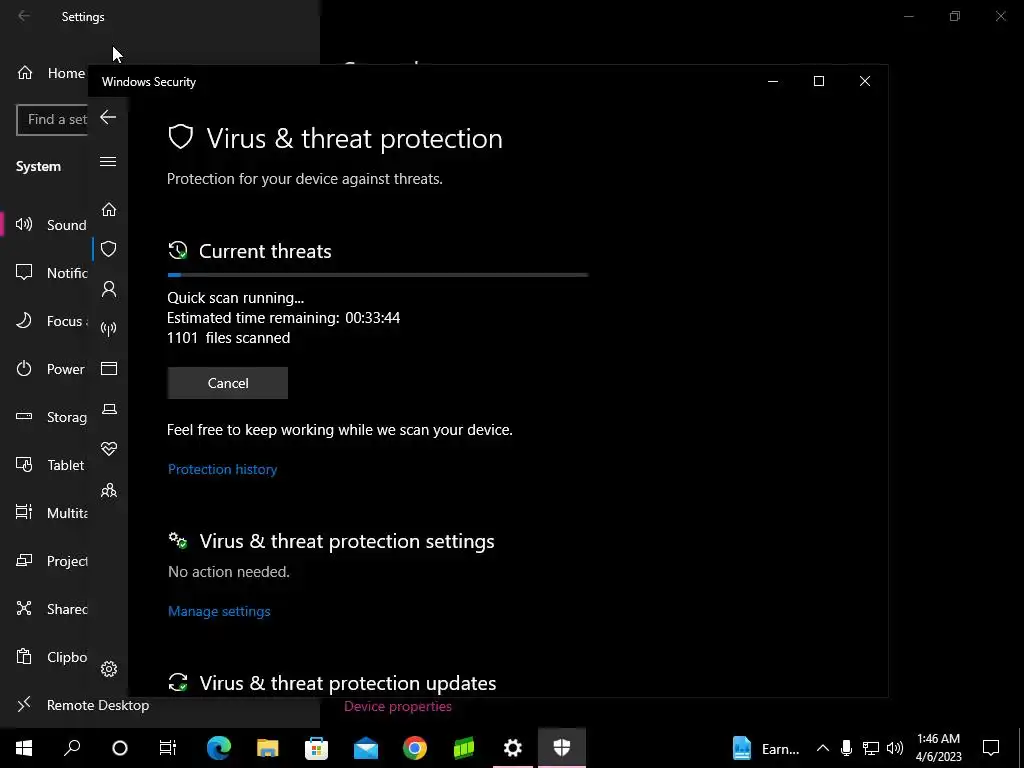
Task: Click the Settings window back arrow
Action: 24,16
